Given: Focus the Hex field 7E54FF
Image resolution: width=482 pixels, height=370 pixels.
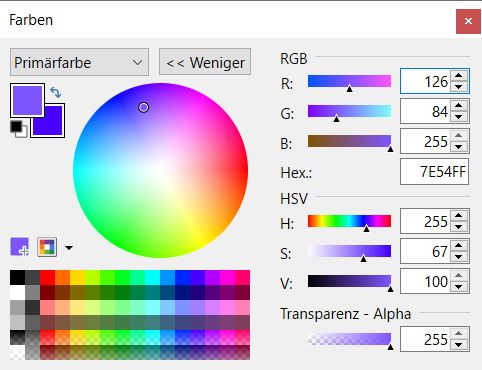Looking at the screenshot, I should pyautogui.click(x=434, y=172).
